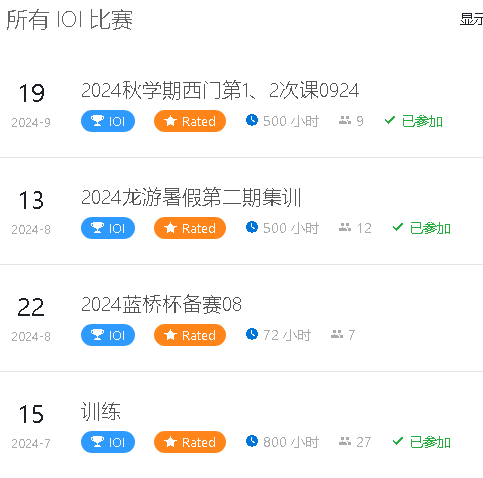Image resolution: width=483 pixels, height=478 pixels.
Task: Select the Rated star badge of 龙游暑假 contest
Action: (190, 228)
